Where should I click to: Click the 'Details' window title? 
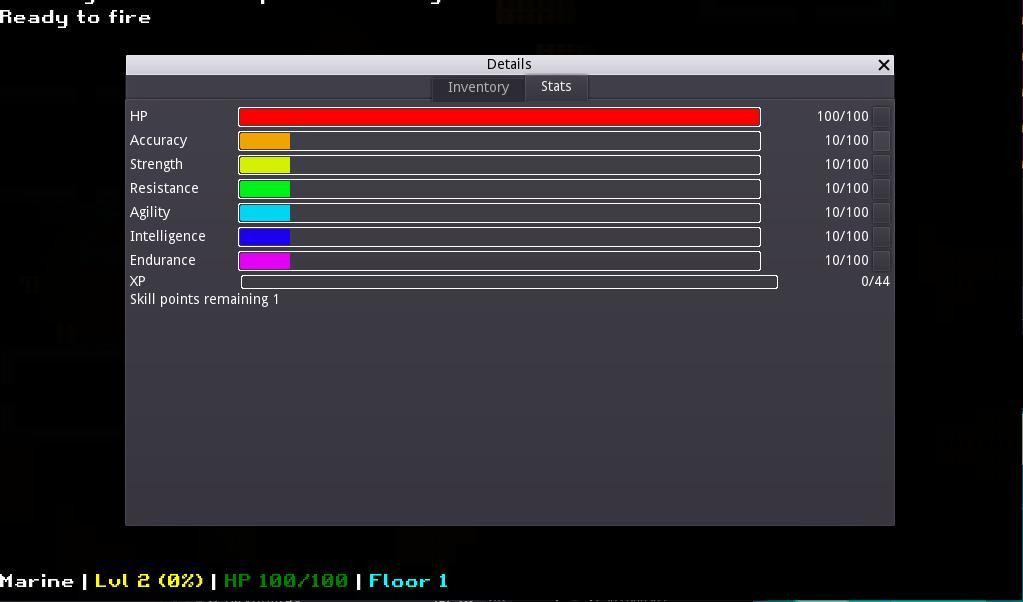click(x=509, y=65)
